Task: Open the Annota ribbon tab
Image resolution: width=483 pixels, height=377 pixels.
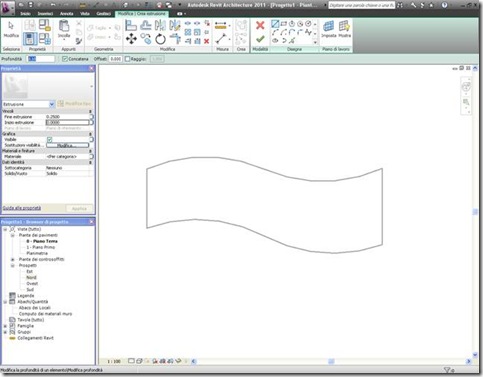Action: (x=67, y=14)
